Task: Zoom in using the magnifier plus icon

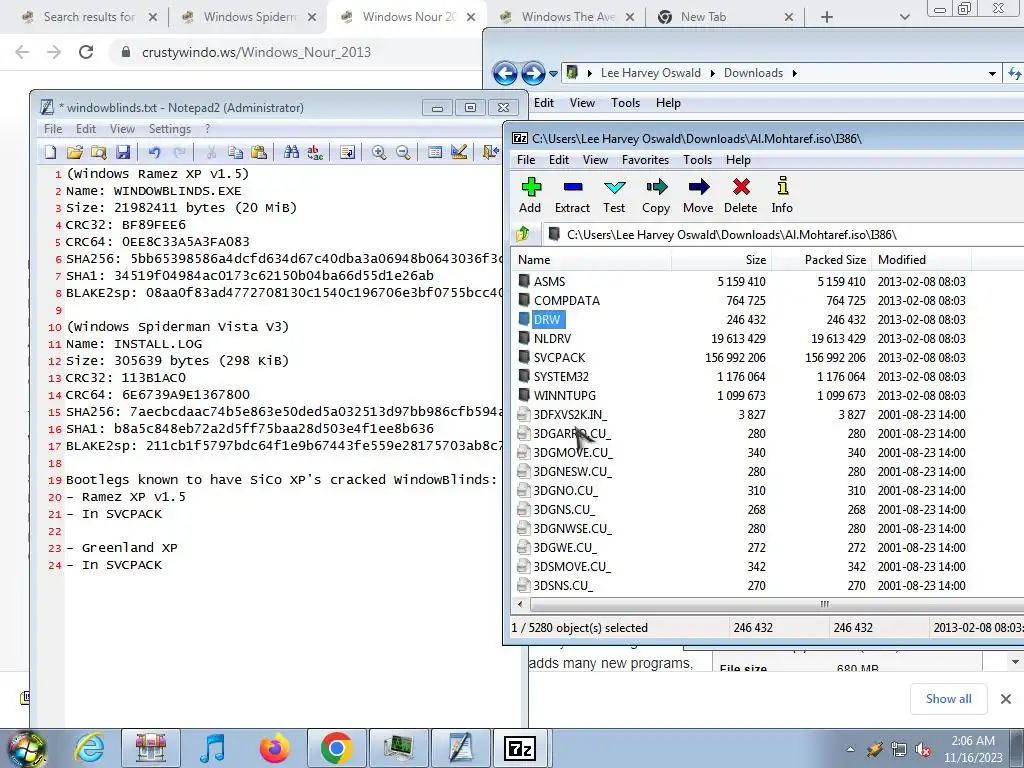Action: point(379,152)
